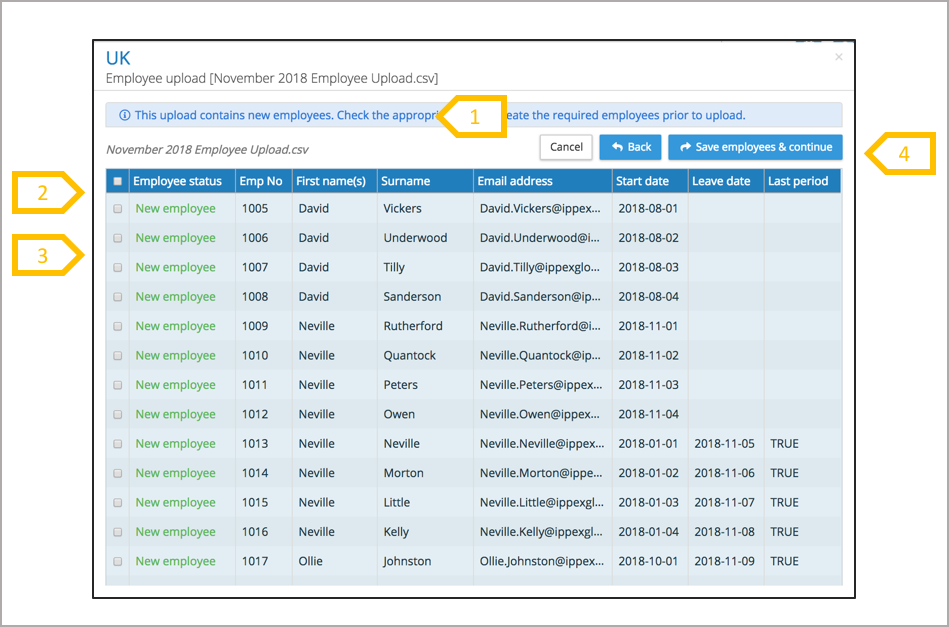Click the Back button
The width and height of the screenshot is (949, 627).
pyautogui.click(x=630, y=147)
